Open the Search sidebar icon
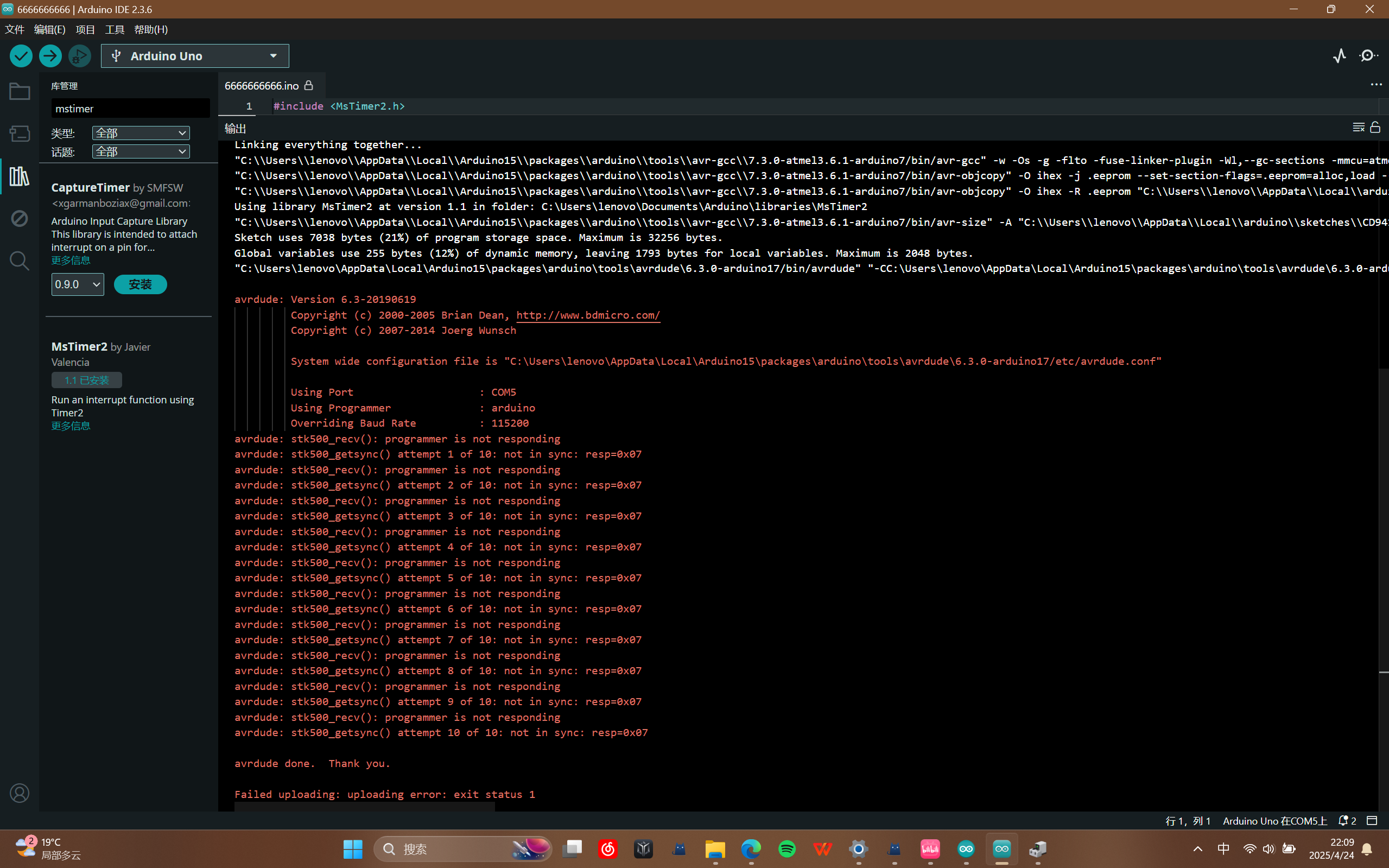Viewport: 1389px width, 868px height. point(20,261)
